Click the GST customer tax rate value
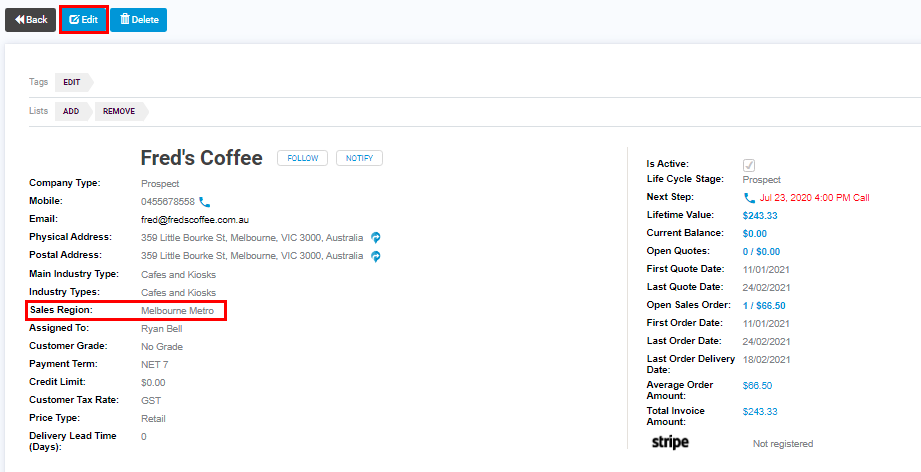The image size is (921, 472). [x=151, y=400]
